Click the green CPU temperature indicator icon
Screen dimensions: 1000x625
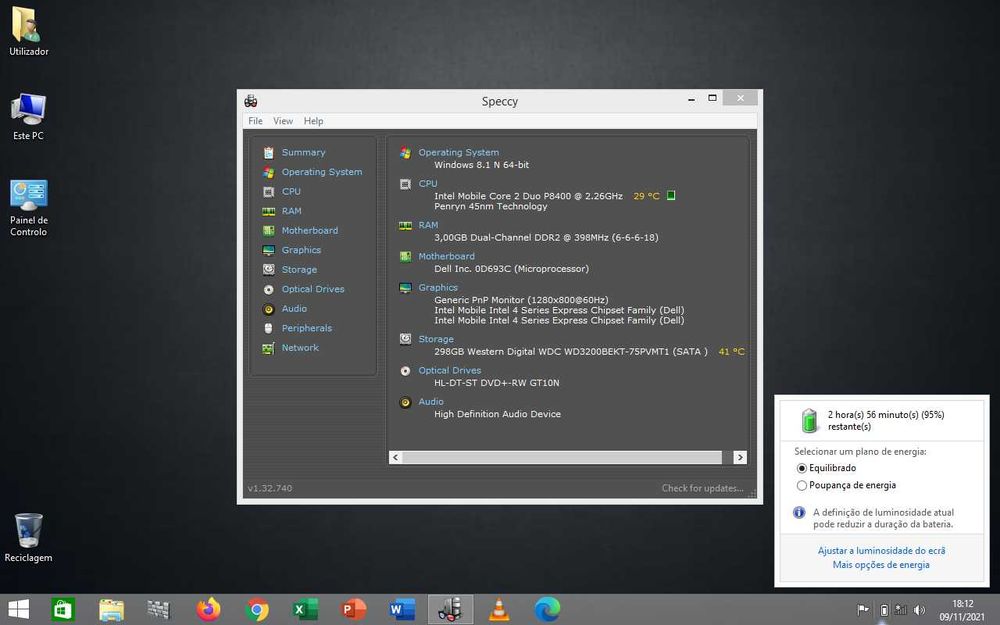click(x=671, y=196)
